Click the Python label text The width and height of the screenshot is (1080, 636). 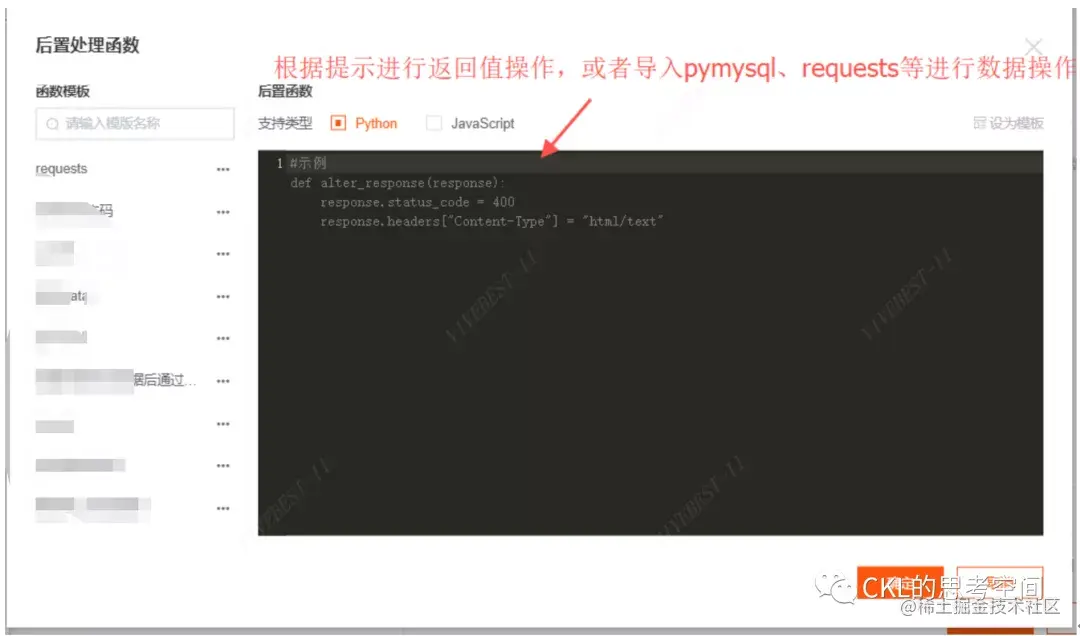(x=376, y=123)
